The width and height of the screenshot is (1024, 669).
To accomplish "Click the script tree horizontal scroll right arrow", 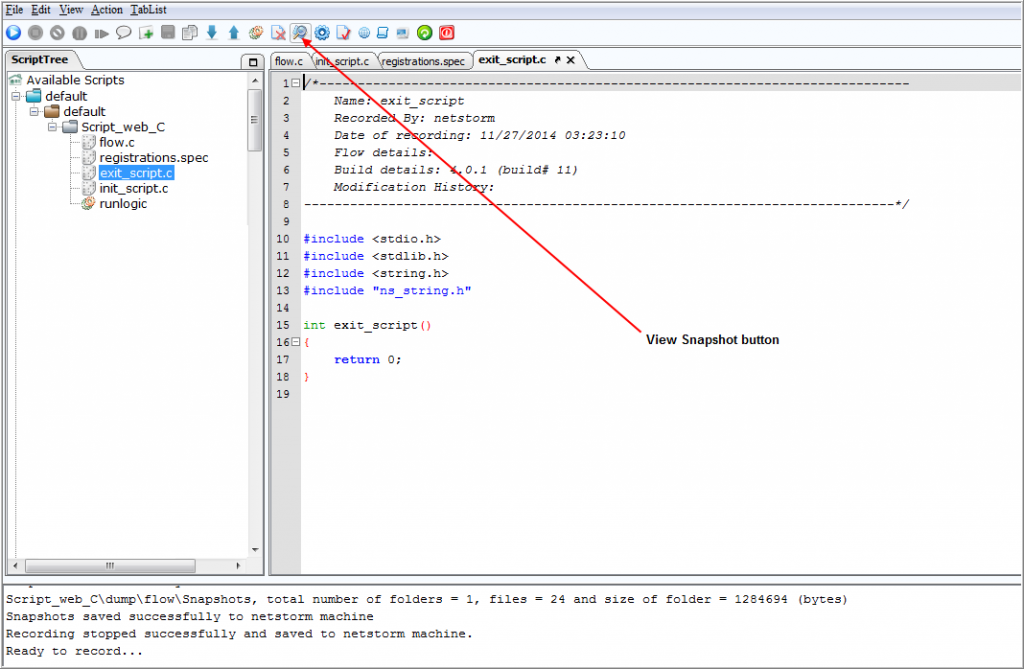I will tap(238, 565).
